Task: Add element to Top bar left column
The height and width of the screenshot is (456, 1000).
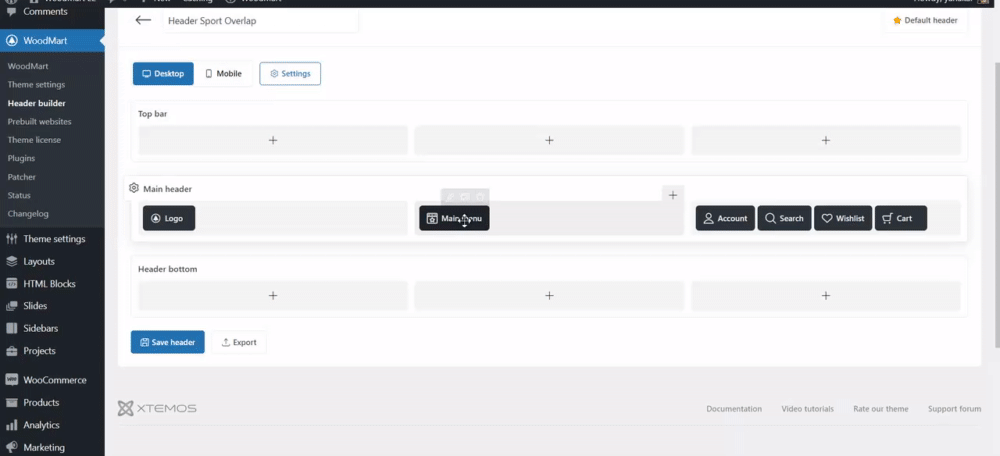Action: point(273,140)
